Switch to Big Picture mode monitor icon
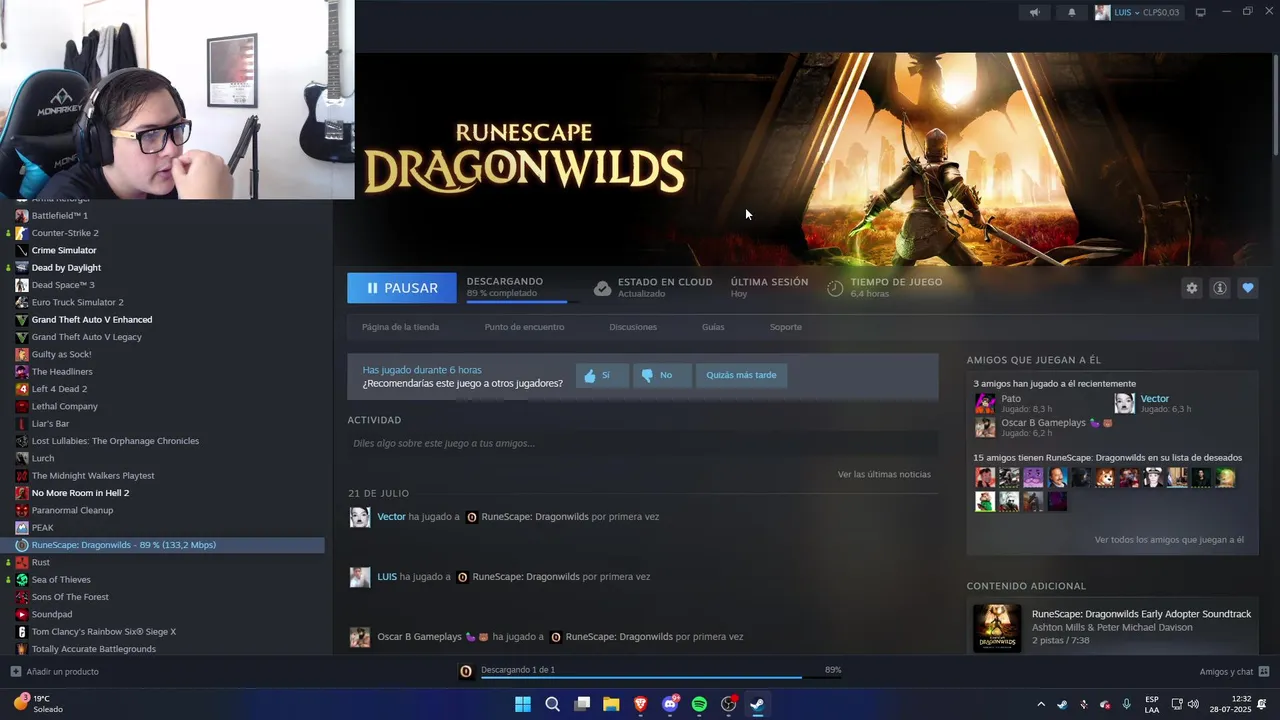This screenshot has width=1280, height=720. 1200,12
